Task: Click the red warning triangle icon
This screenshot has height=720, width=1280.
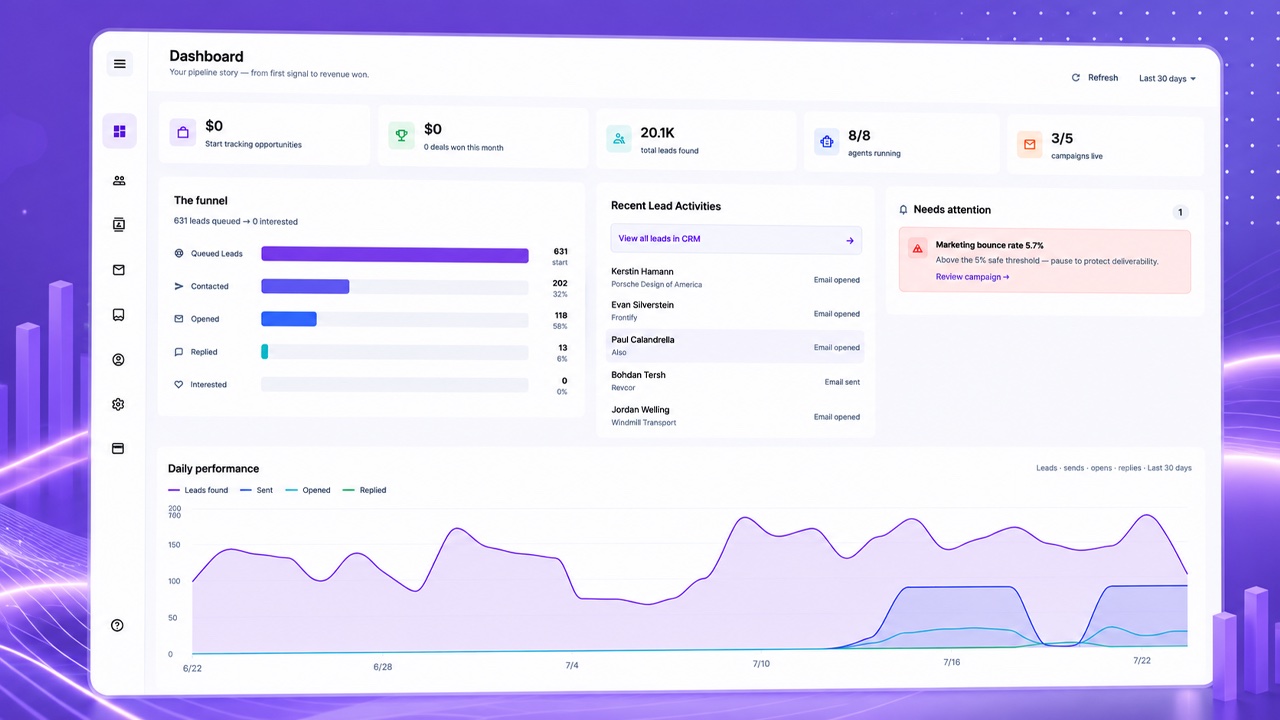Action: point(918,248)
